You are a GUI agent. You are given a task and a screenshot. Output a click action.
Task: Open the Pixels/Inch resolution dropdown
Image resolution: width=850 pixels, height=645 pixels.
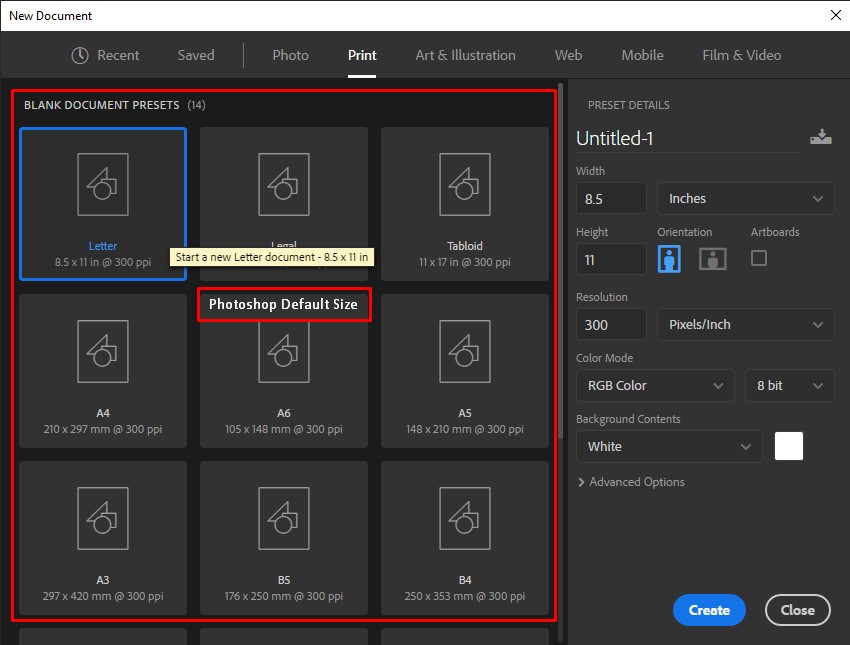(744, 324)
